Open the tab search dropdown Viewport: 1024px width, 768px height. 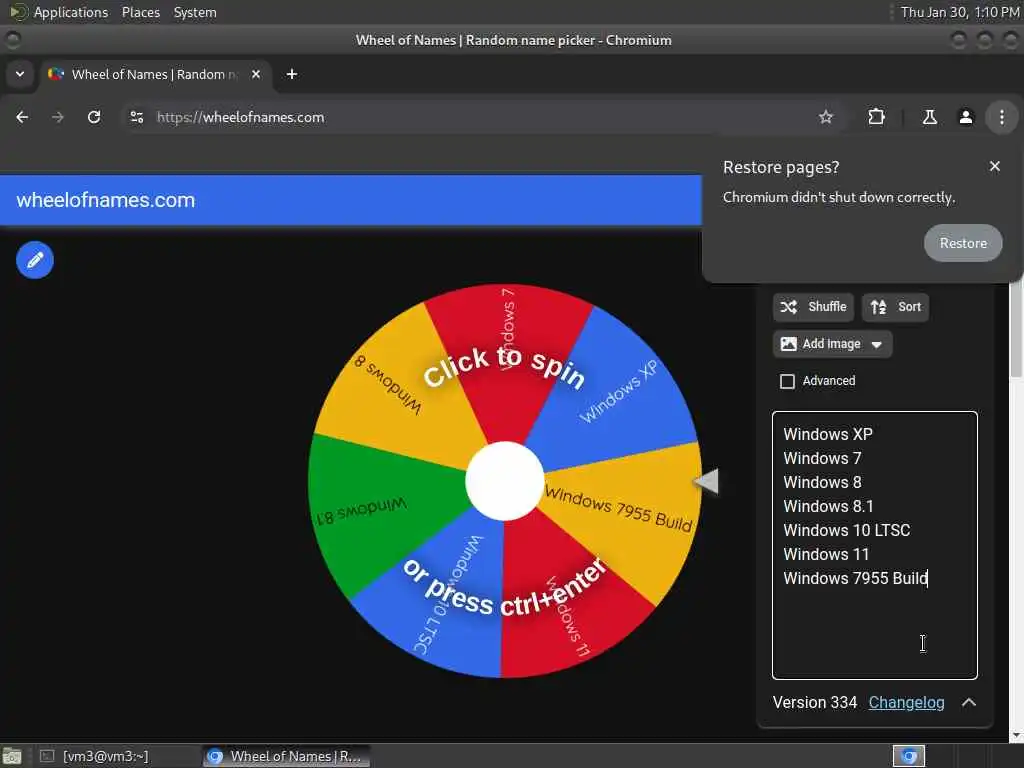[20, 74]
